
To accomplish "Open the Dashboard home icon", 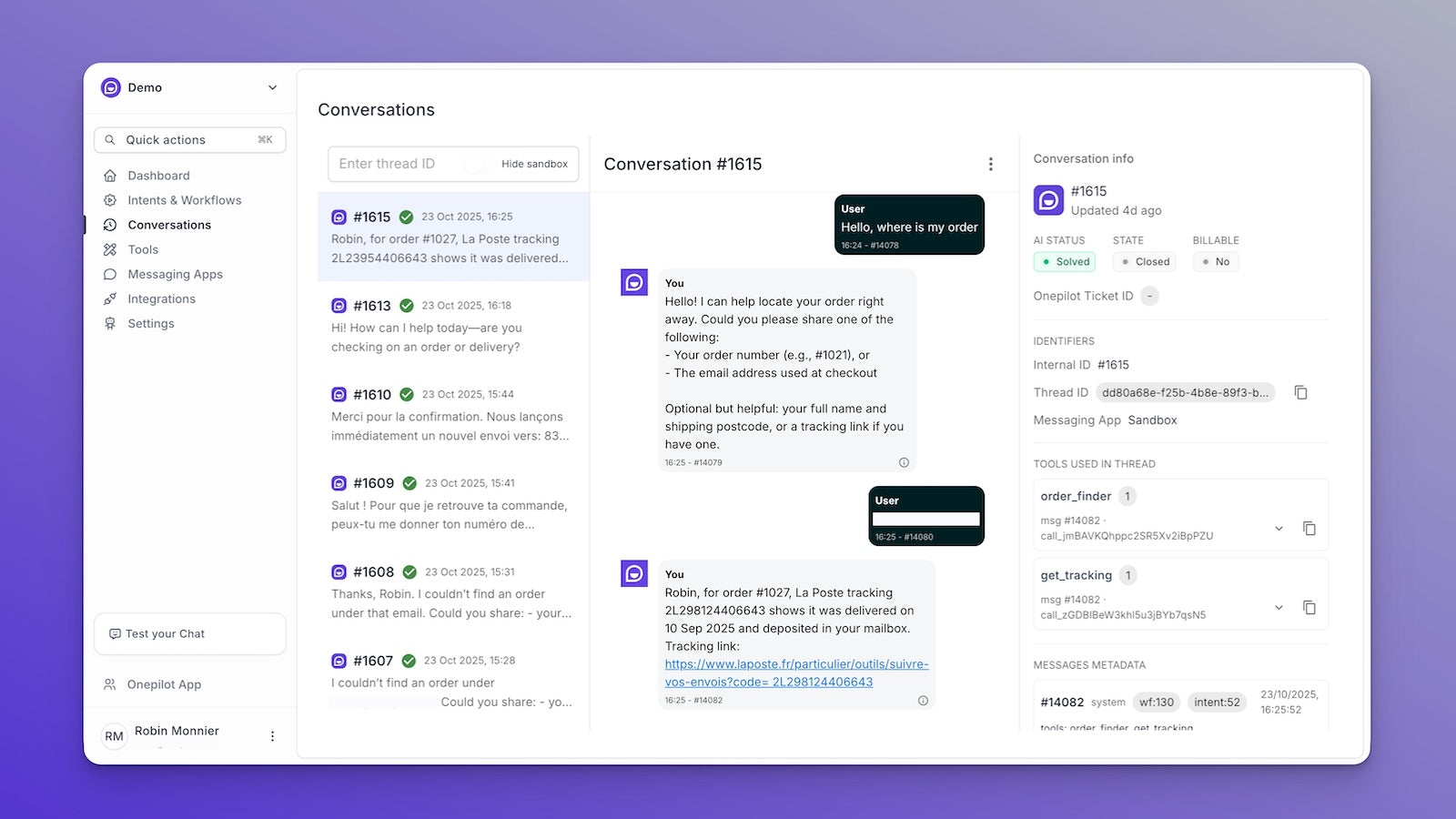I will pyautogui.click(x=110, y=175).
